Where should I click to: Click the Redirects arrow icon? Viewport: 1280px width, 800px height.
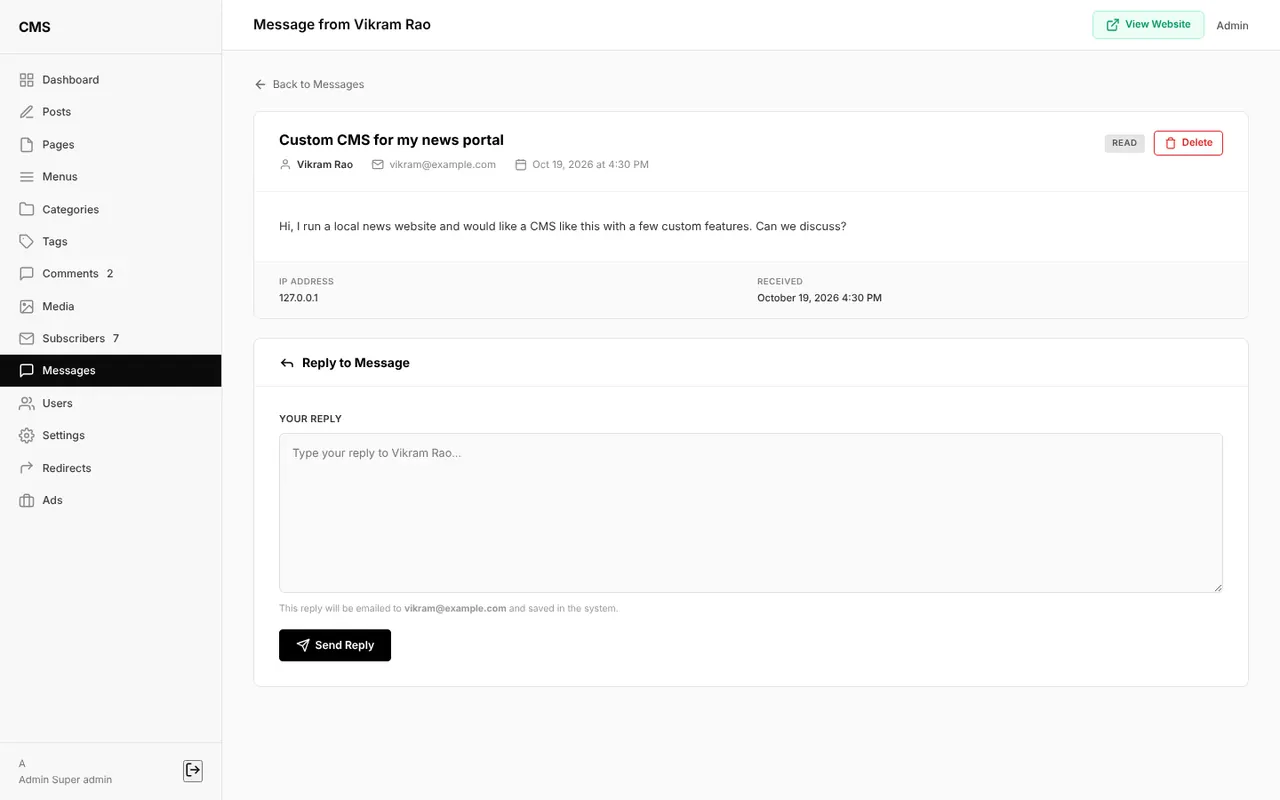(27, 468)
